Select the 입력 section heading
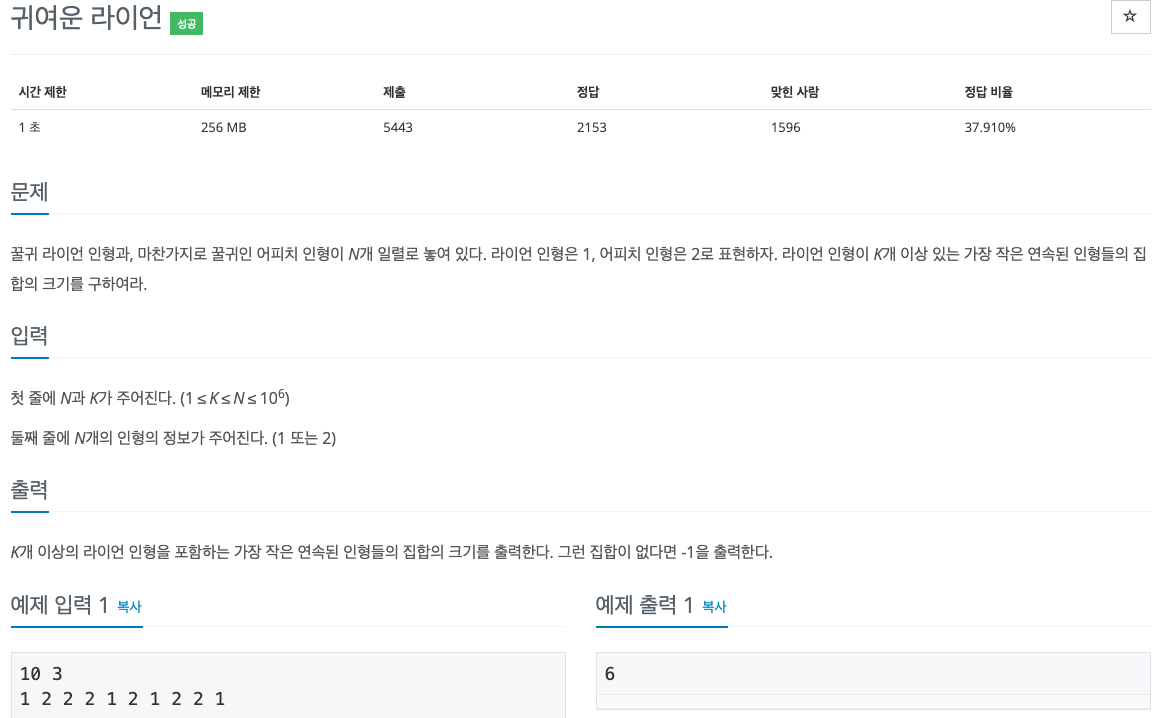Image resolution: width=1164 pixels, height=718 pixels. pos(30,336)
